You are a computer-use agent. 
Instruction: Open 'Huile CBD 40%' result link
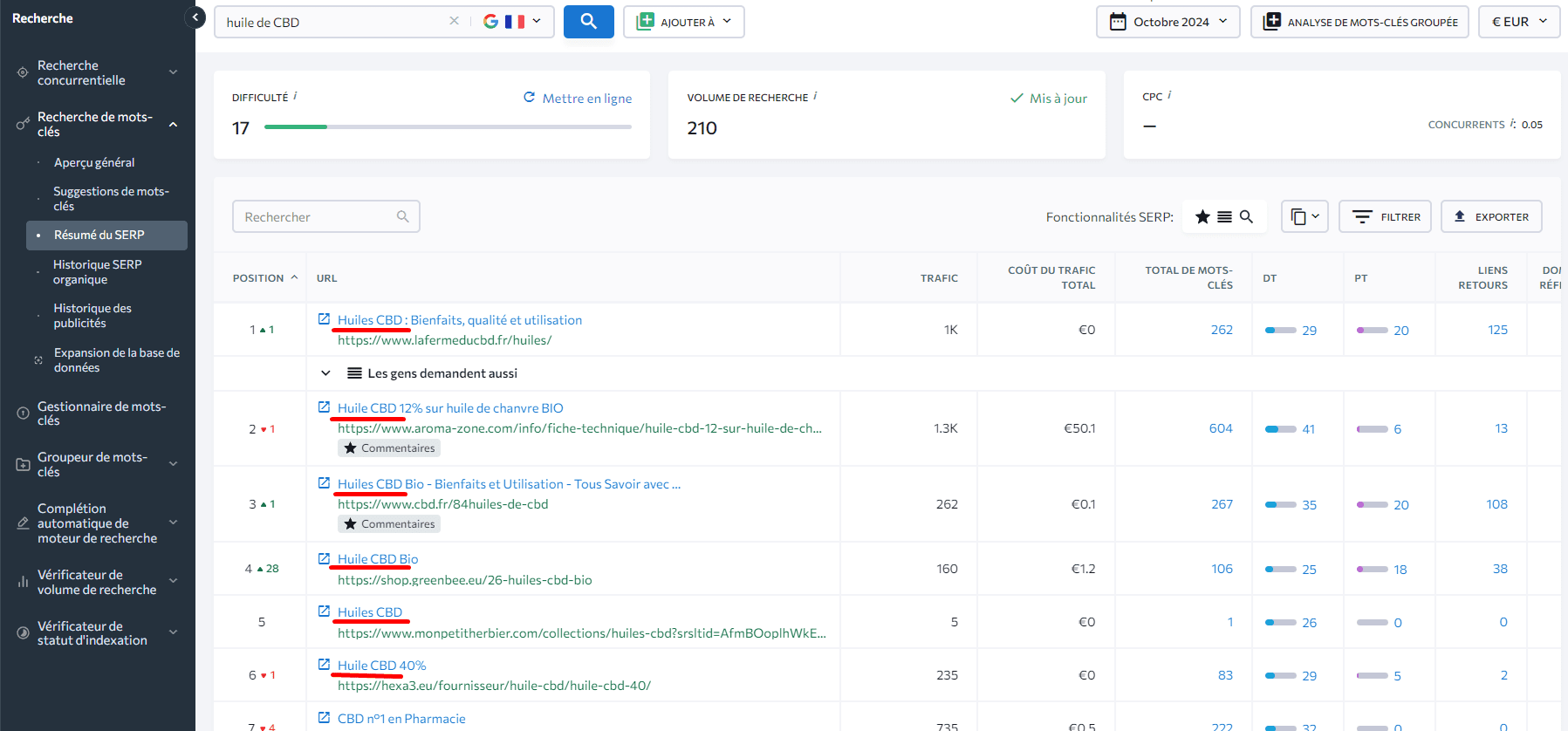pos(381,666)
